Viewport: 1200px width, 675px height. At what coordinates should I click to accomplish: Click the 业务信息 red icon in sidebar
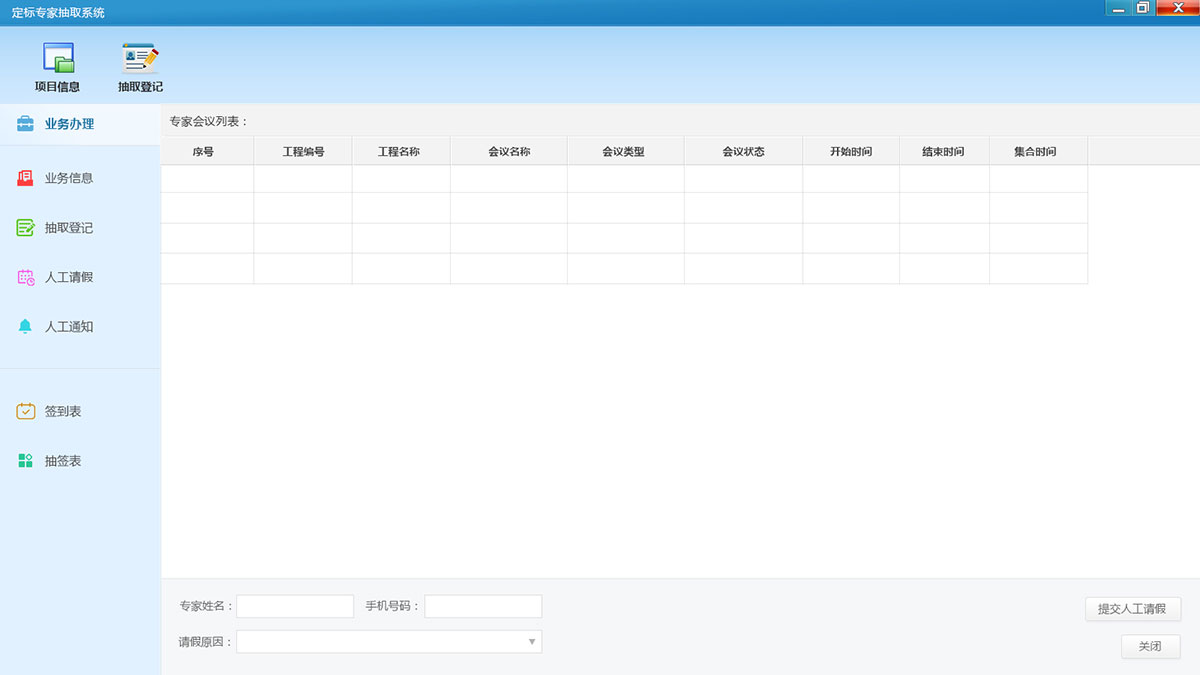tap(25, 178)
